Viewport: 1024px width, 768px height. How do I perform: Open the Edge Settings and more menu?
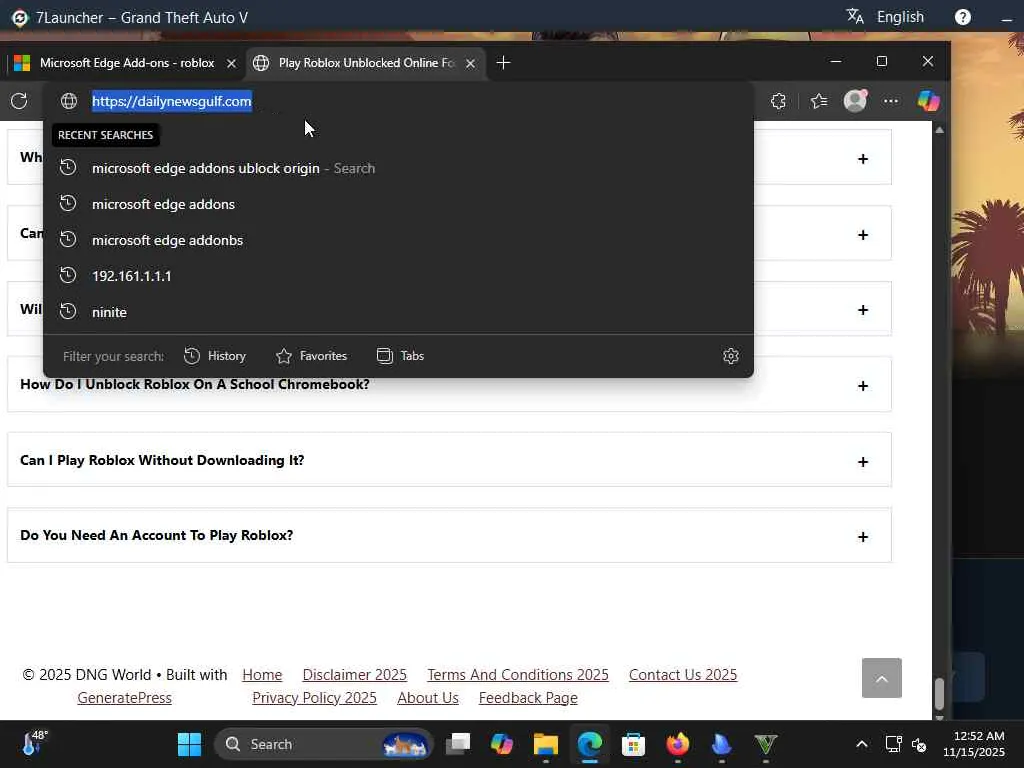tap(891, 101)
